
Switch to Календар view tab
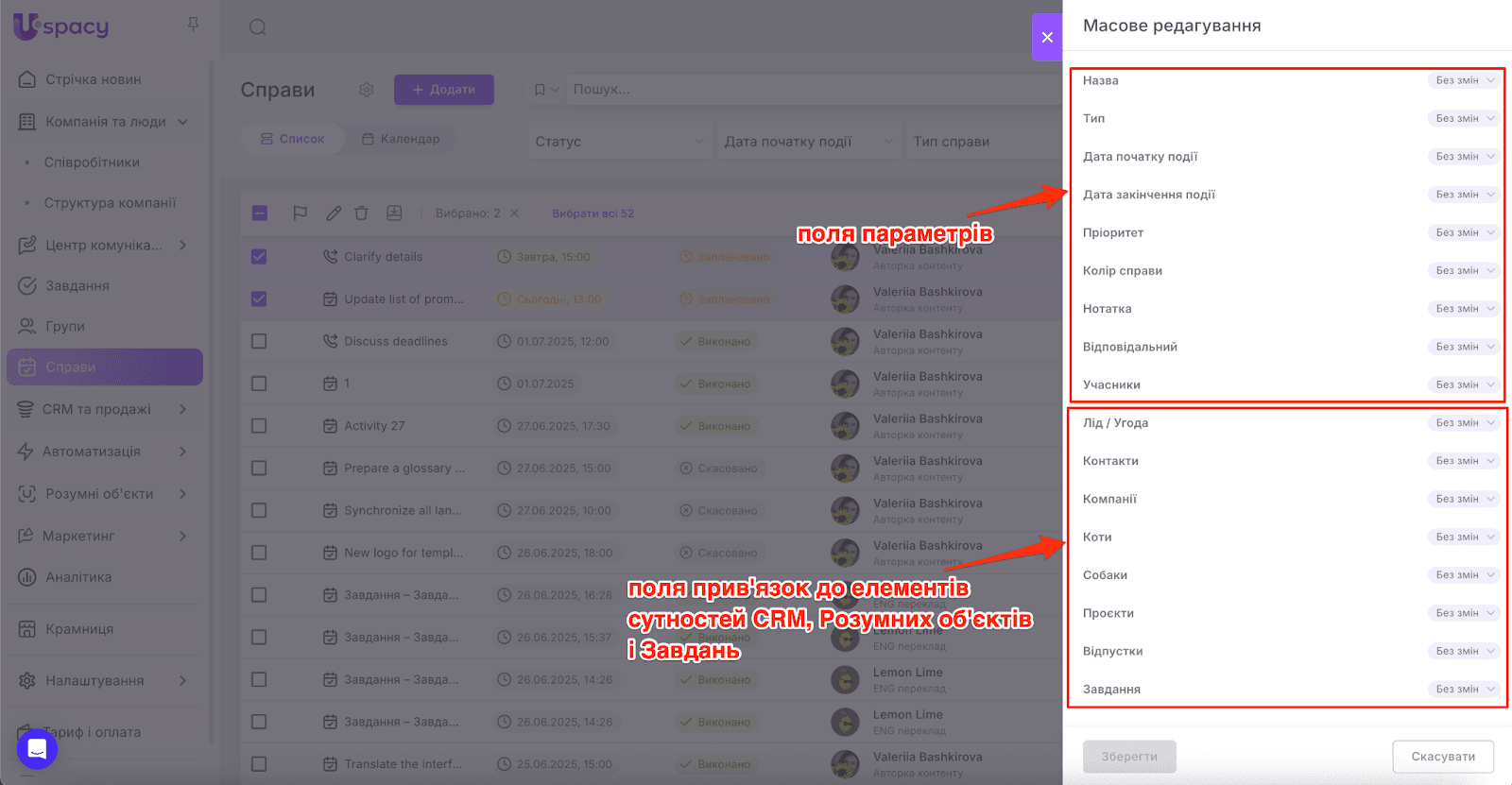click(x=401, y=139)
